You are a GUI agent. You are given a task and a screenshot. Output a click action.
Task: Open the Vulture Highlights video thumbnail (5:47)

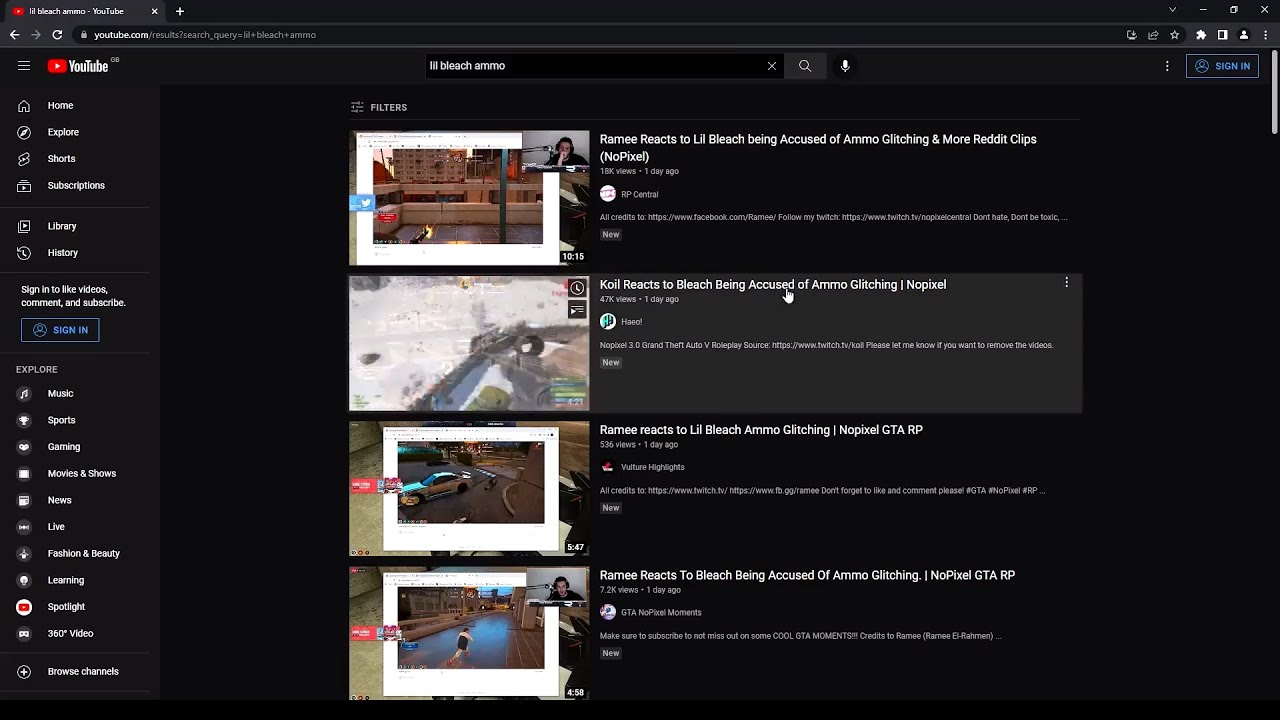tap(469, 488)
